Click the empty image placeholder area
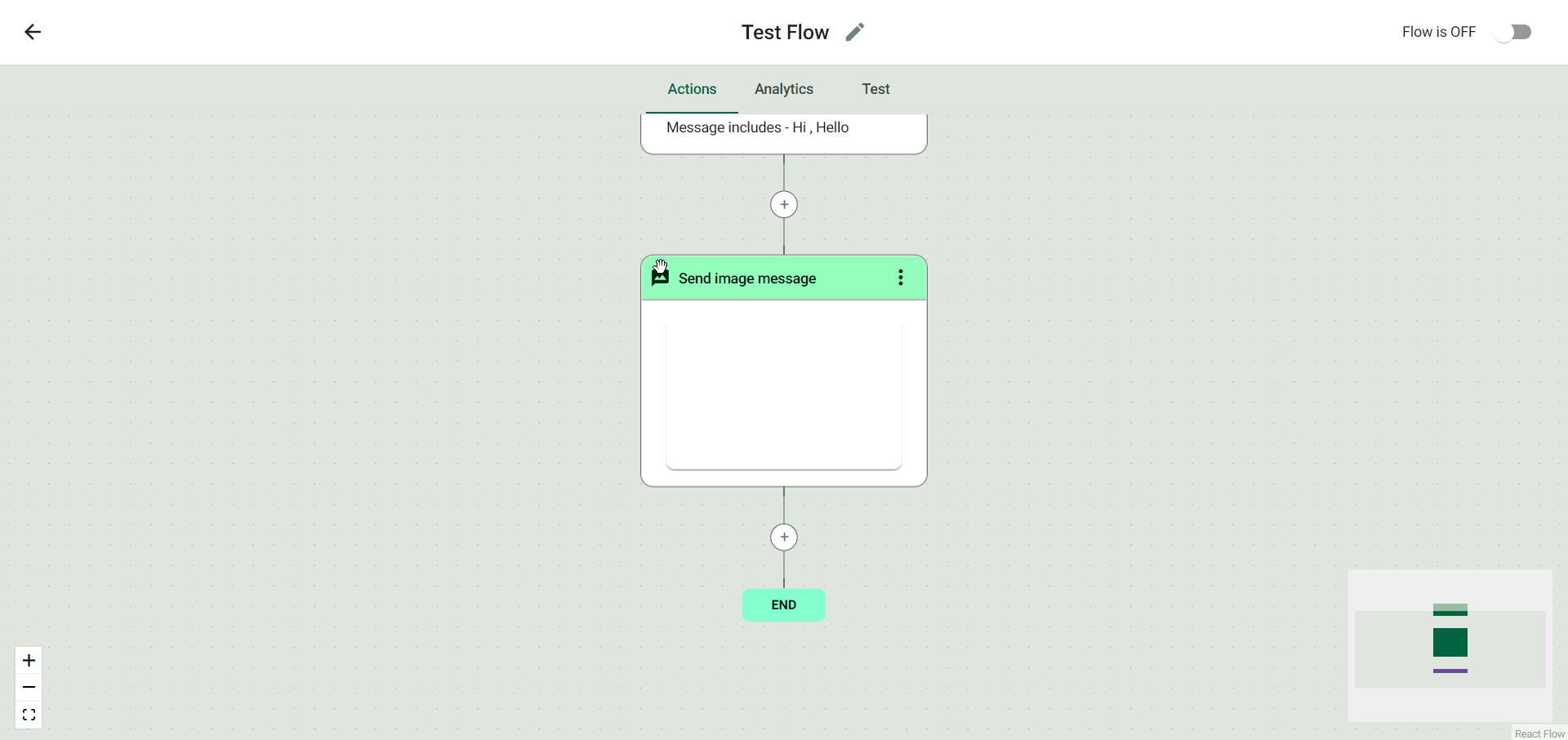The image size is (1568, 740). pos(784,395)
